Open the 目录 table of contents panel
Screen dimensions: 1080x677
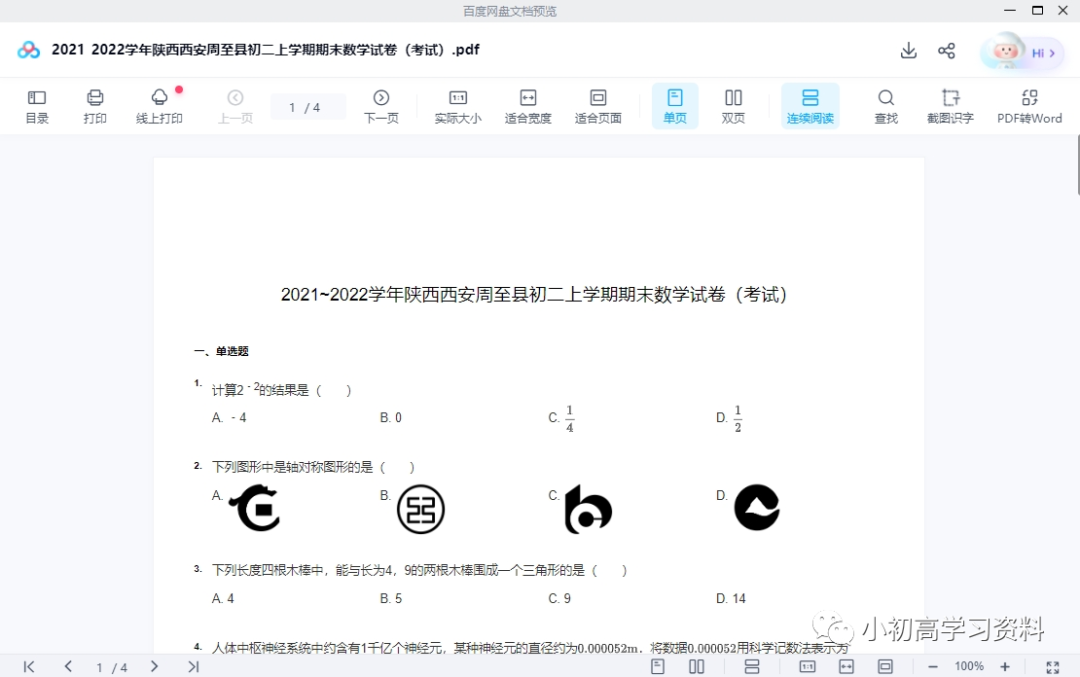point(37,107)
